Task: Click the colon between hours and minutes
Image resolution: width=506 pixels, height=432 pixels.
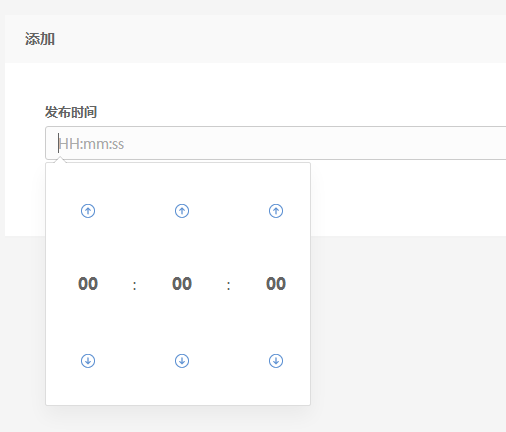Action: pos(135,285)
